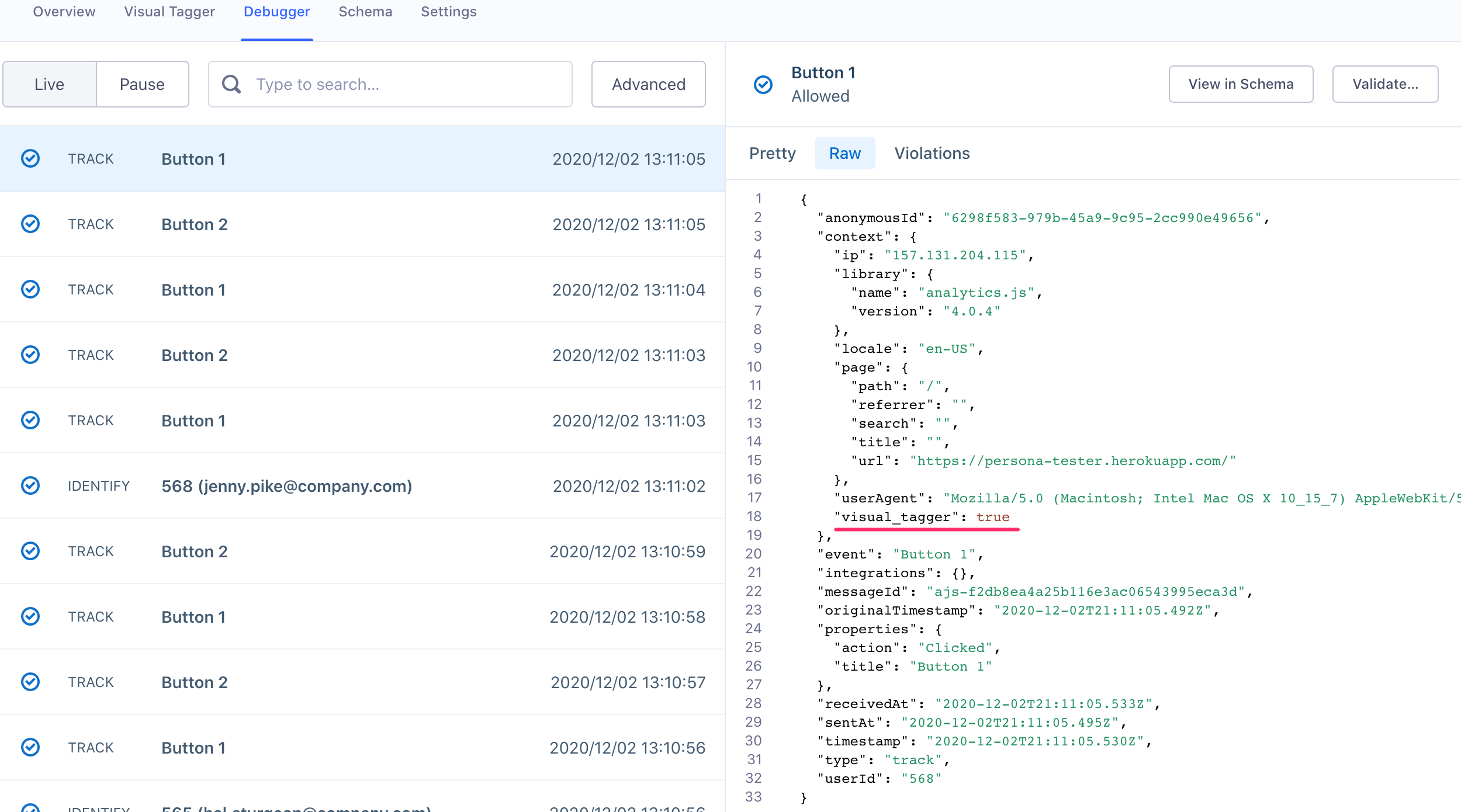Viewport: 1461px width, 812px height.
Task: Click the search magnifier icon
Action: [231, 84]
